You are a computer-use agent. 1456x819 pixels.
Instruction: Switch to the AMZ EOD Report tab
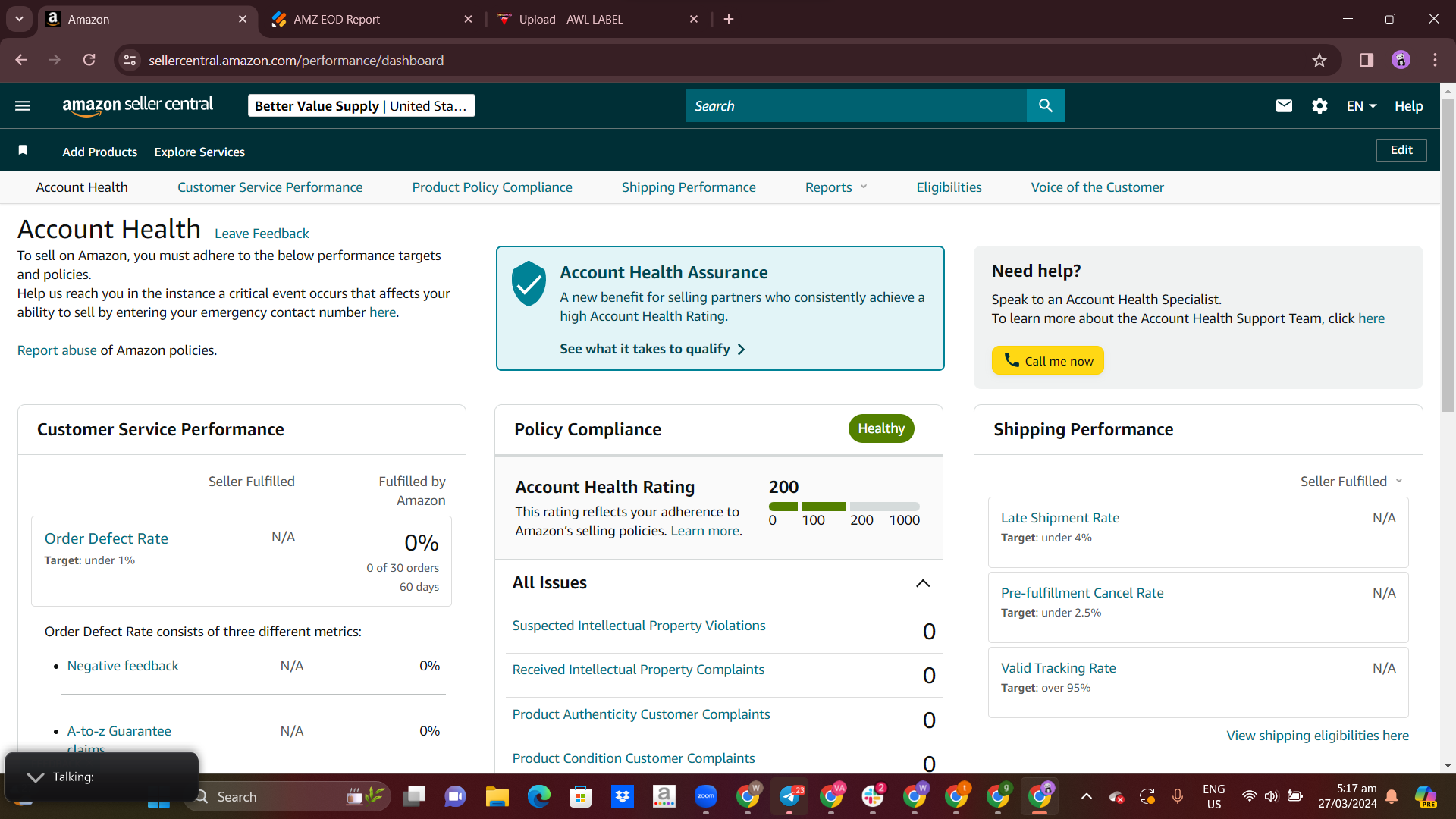372,20
